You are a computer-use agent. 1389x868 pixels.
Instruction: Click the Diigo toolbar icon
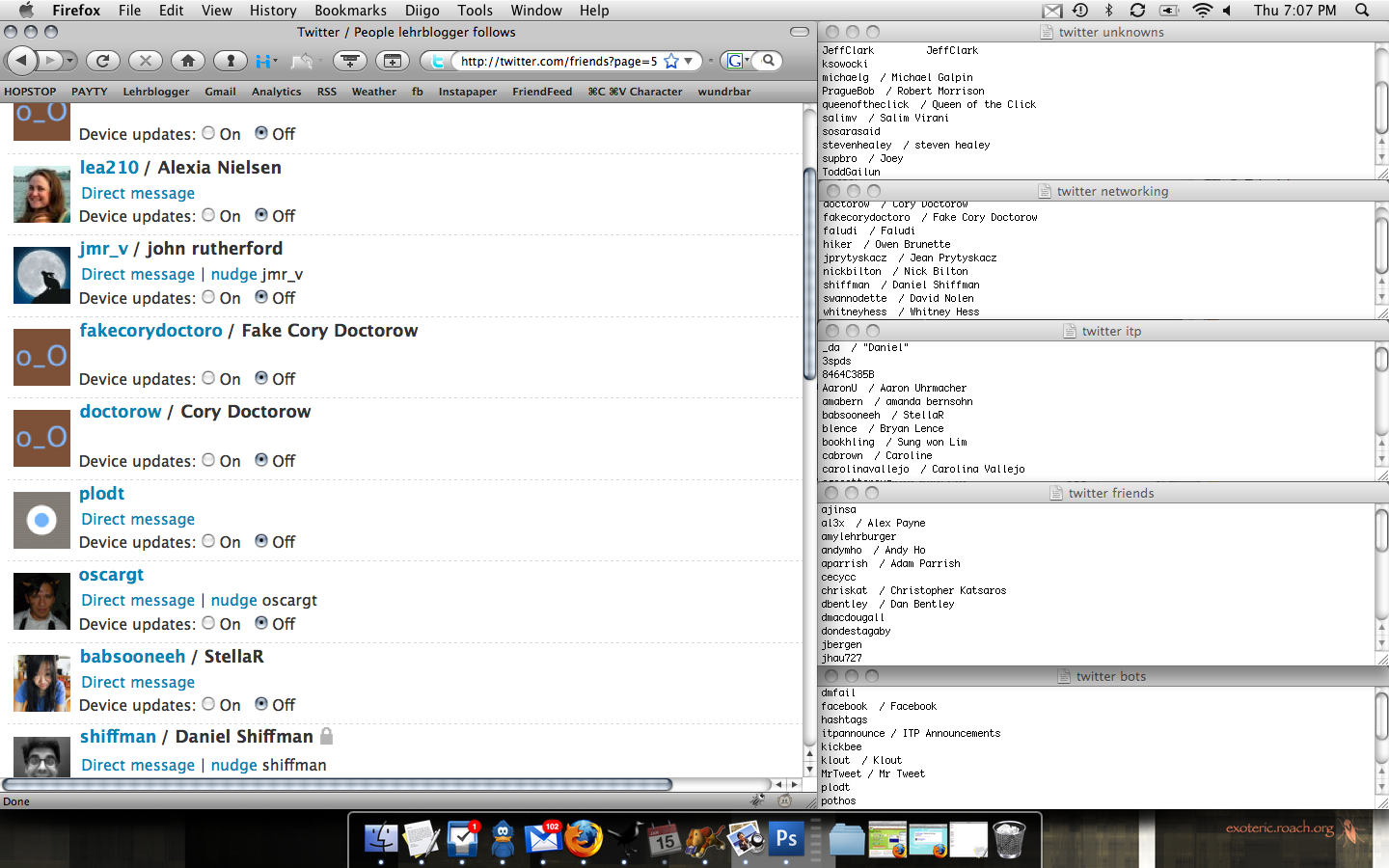point(263,61)
